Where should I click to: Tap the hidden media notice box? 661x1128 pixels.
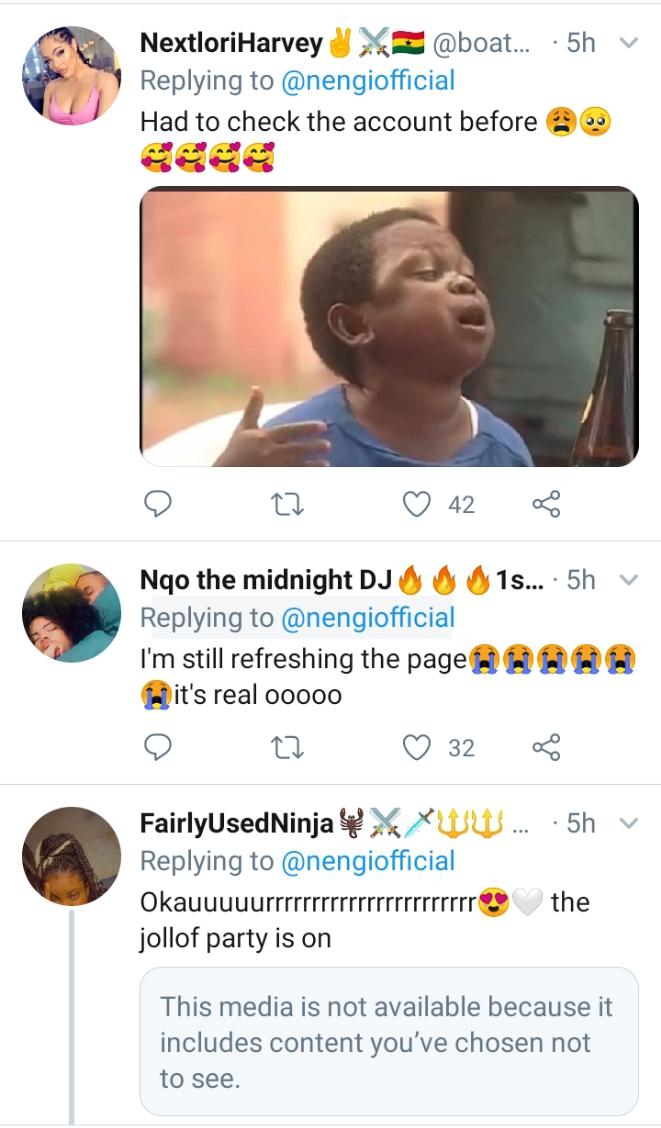[x=388, y=1041]
